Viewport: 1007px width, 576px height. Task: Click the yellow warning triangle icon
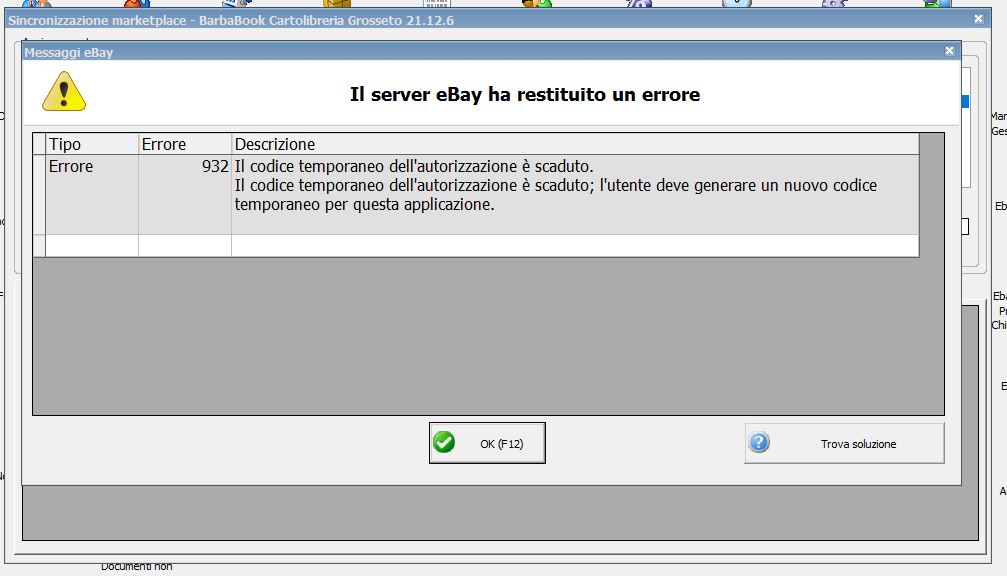click(x=64, y=92)
